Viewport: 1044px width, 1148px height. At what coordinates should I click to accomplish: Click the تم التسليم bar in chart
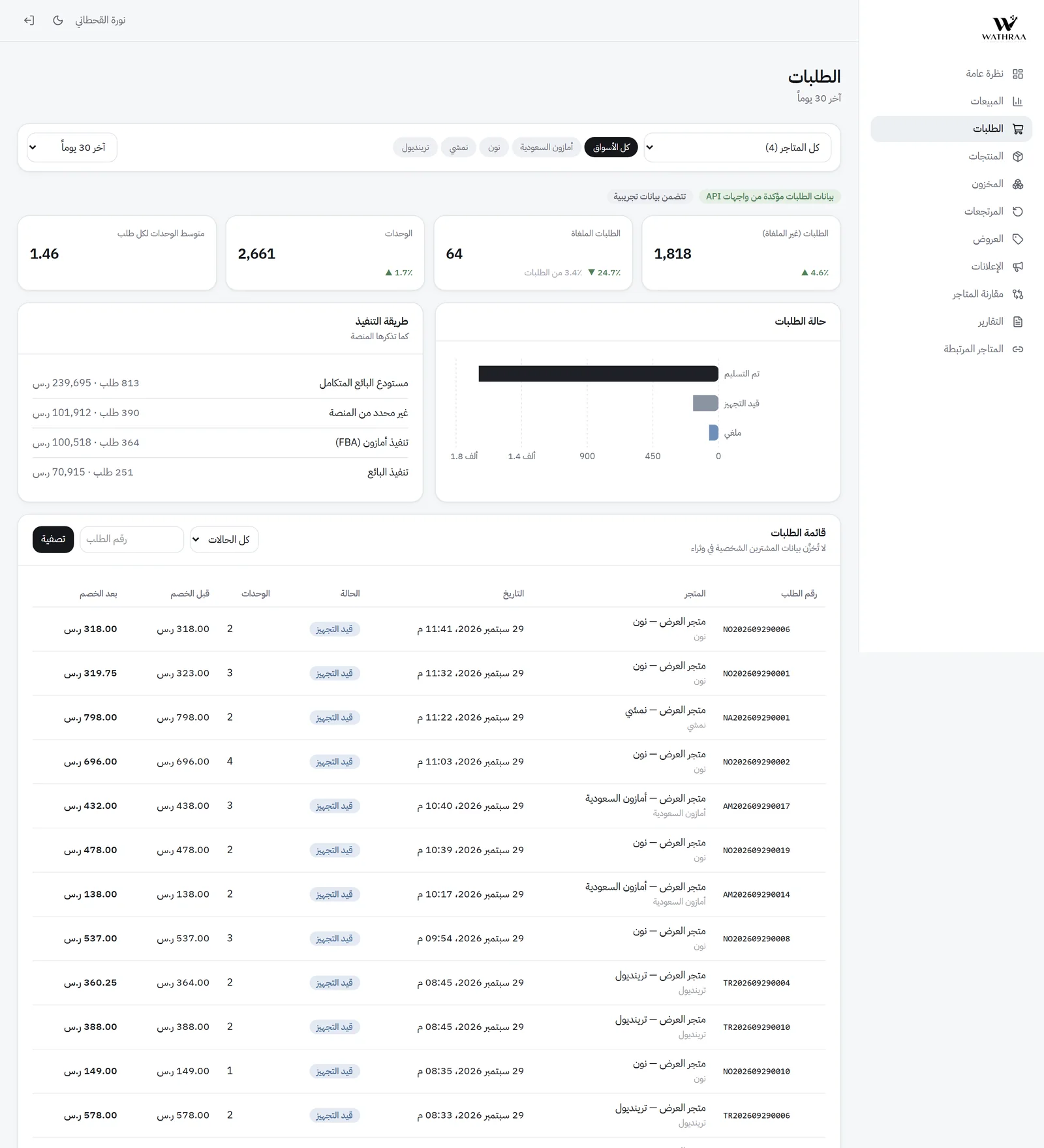(598, 374)
